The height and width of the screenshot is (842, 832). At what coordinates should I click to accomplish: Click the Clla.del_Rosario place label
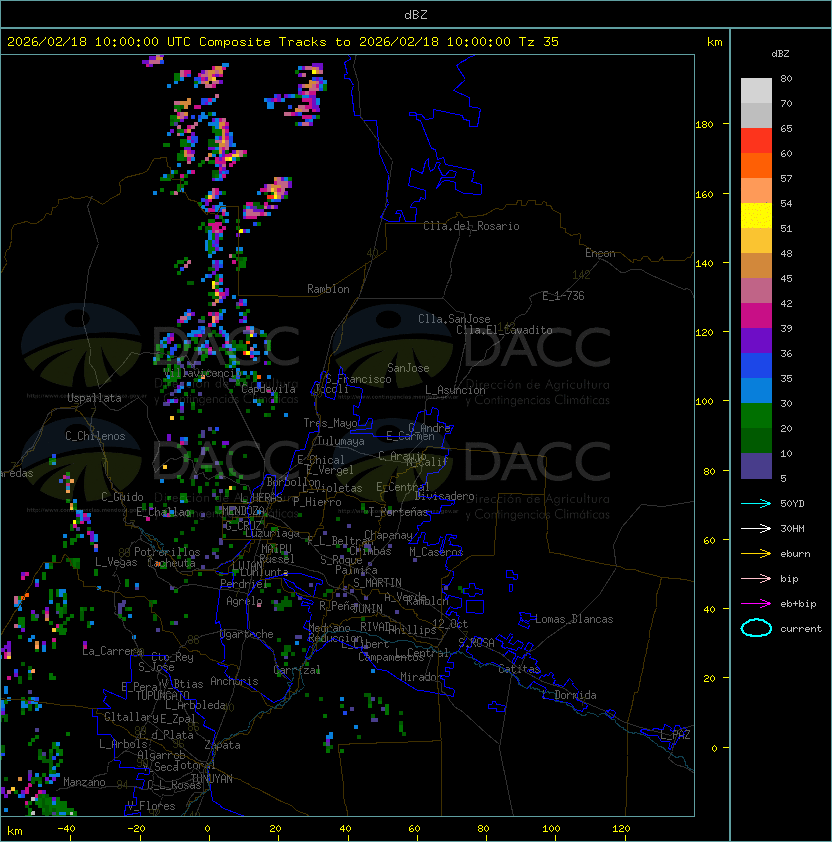[x=471, y=226]
